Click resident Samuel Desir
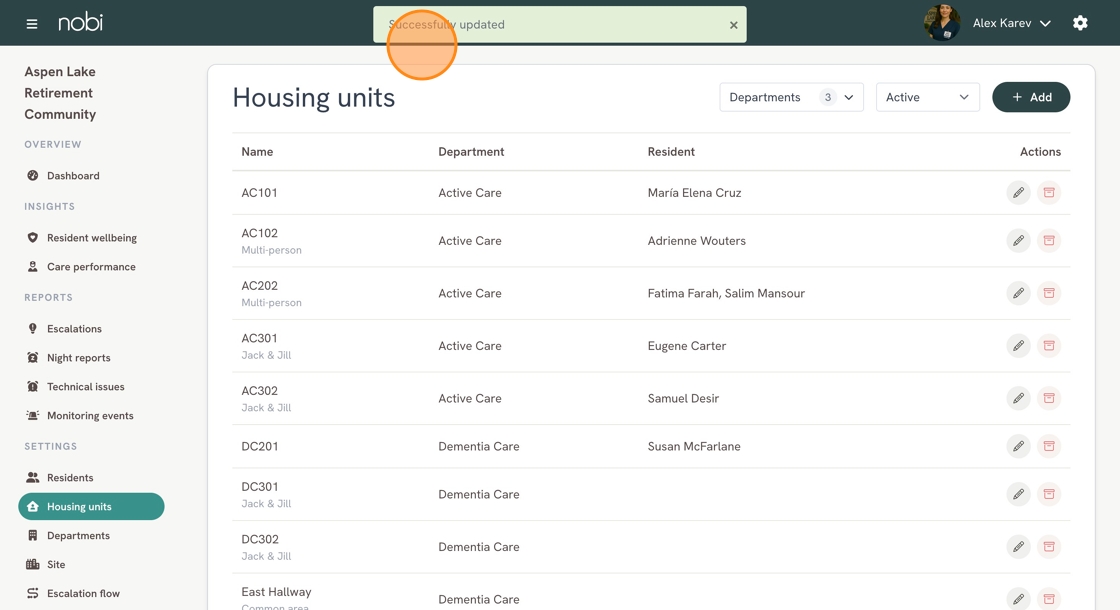This screenshot has height=610, width=1120. (x=683, y=398)
